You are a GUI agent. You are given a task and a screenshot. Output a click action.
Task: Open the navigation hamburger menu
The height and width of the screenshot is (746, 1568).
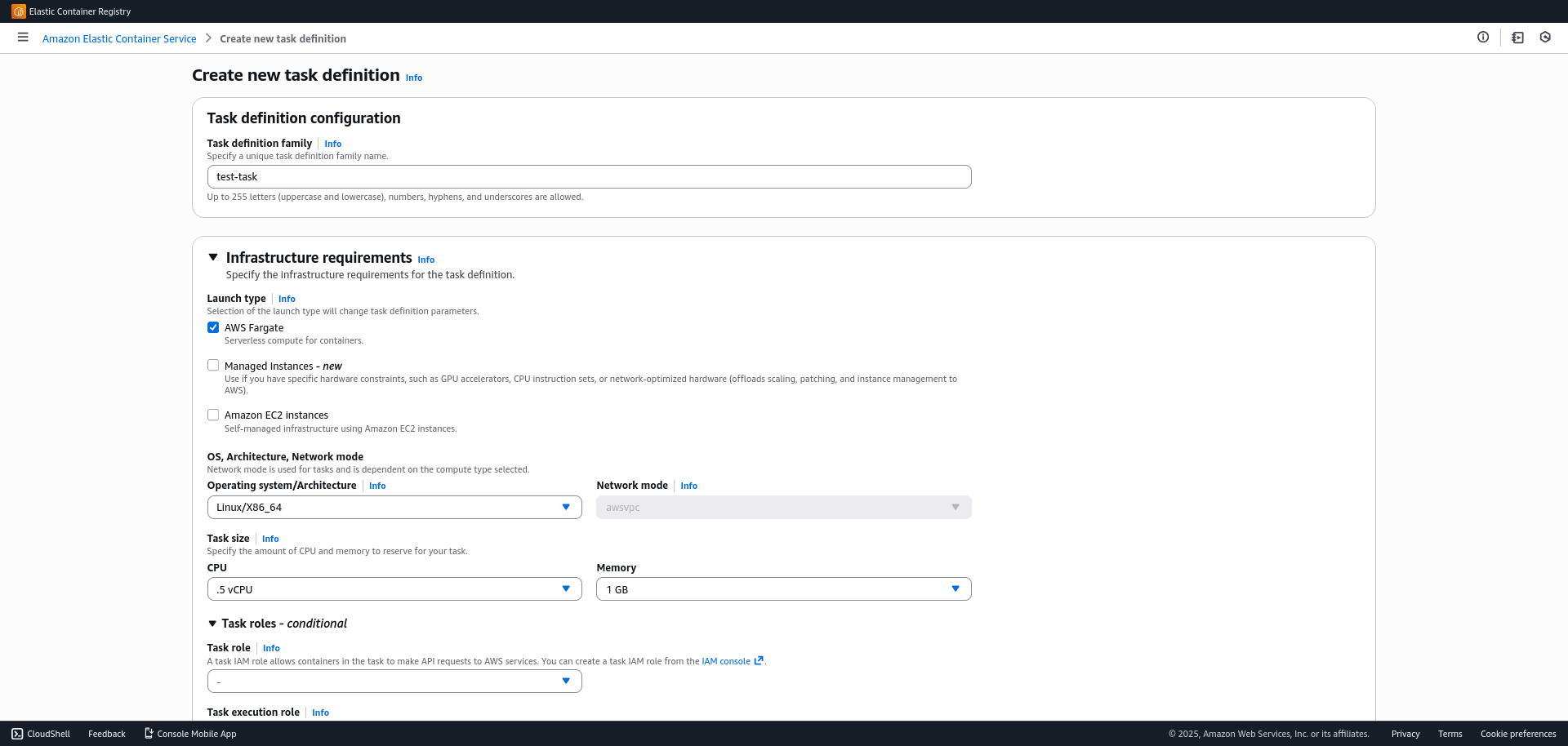click(22, 38)
